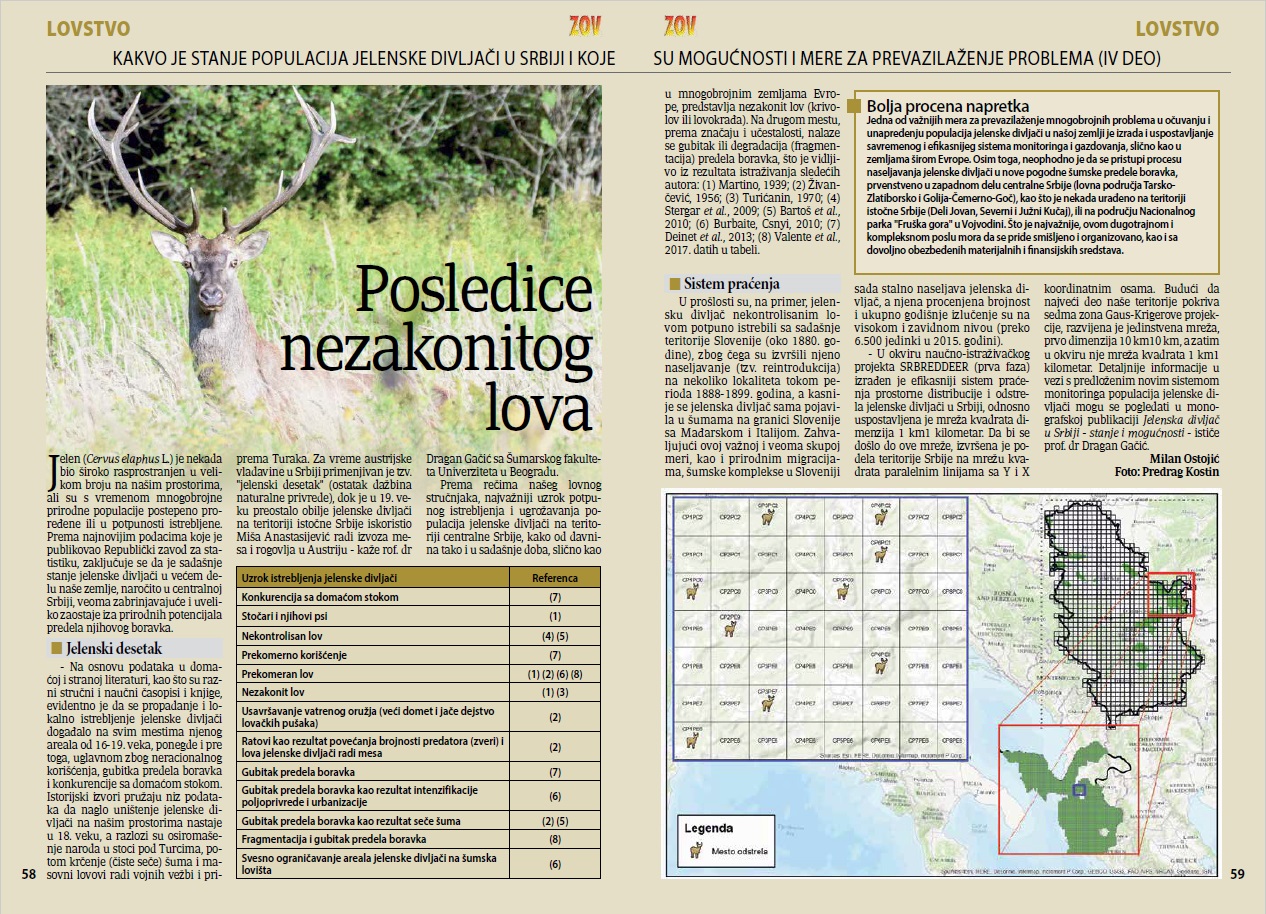
Task: Click reference '(1) (2) (6) (8)' for Prekomeran lov
Action: [x=554, y=673]
